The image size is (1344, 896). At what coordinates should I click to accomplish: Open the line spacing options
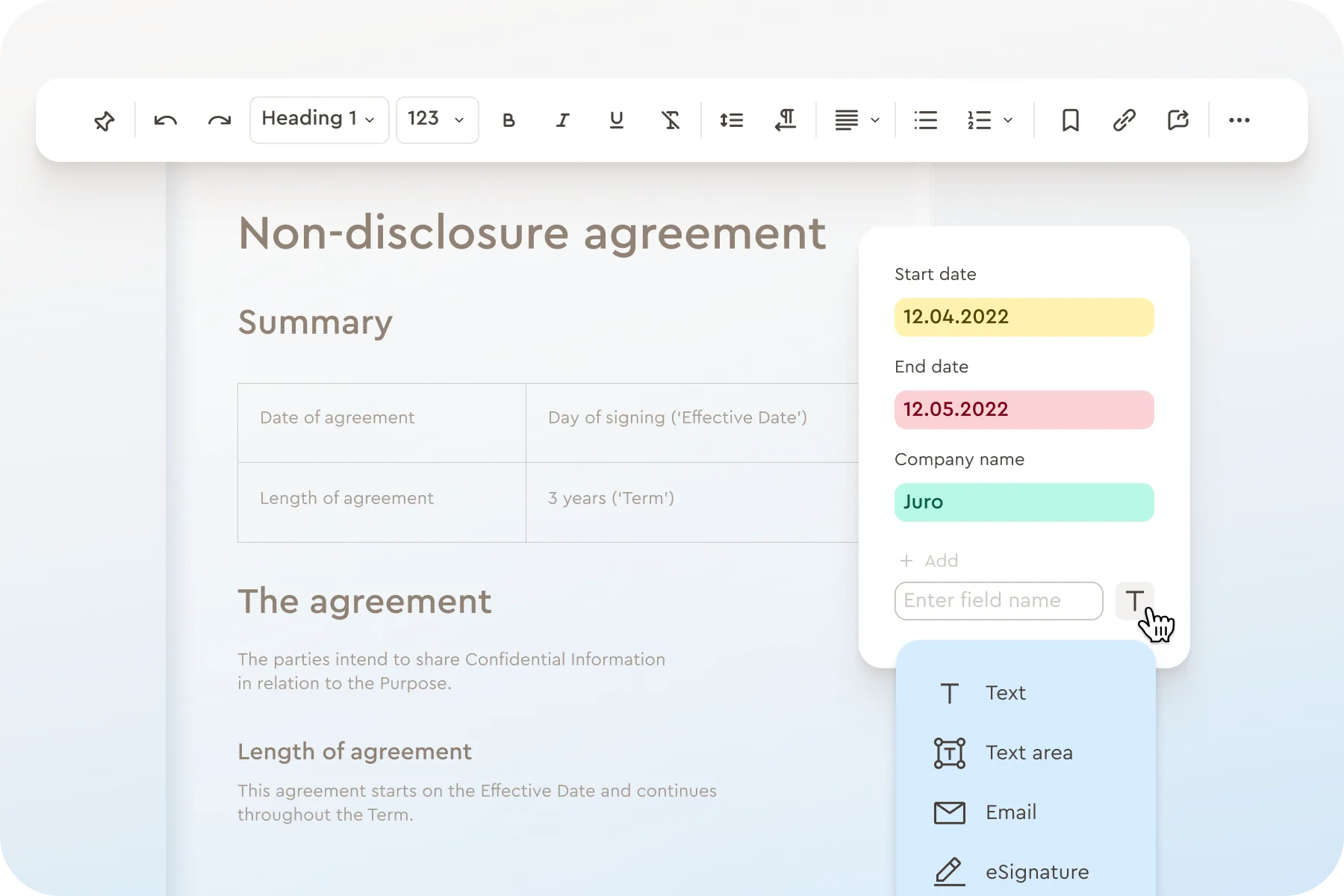(x=731, y=119)
